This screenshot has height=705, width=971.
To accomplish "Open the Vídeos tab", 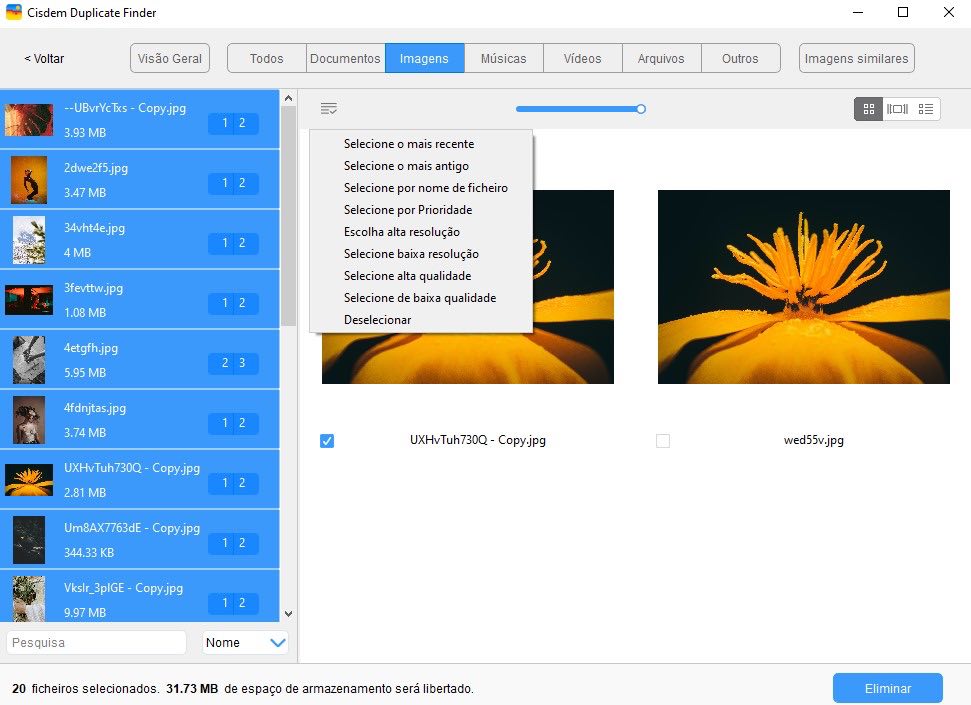I will coord(582,58).
